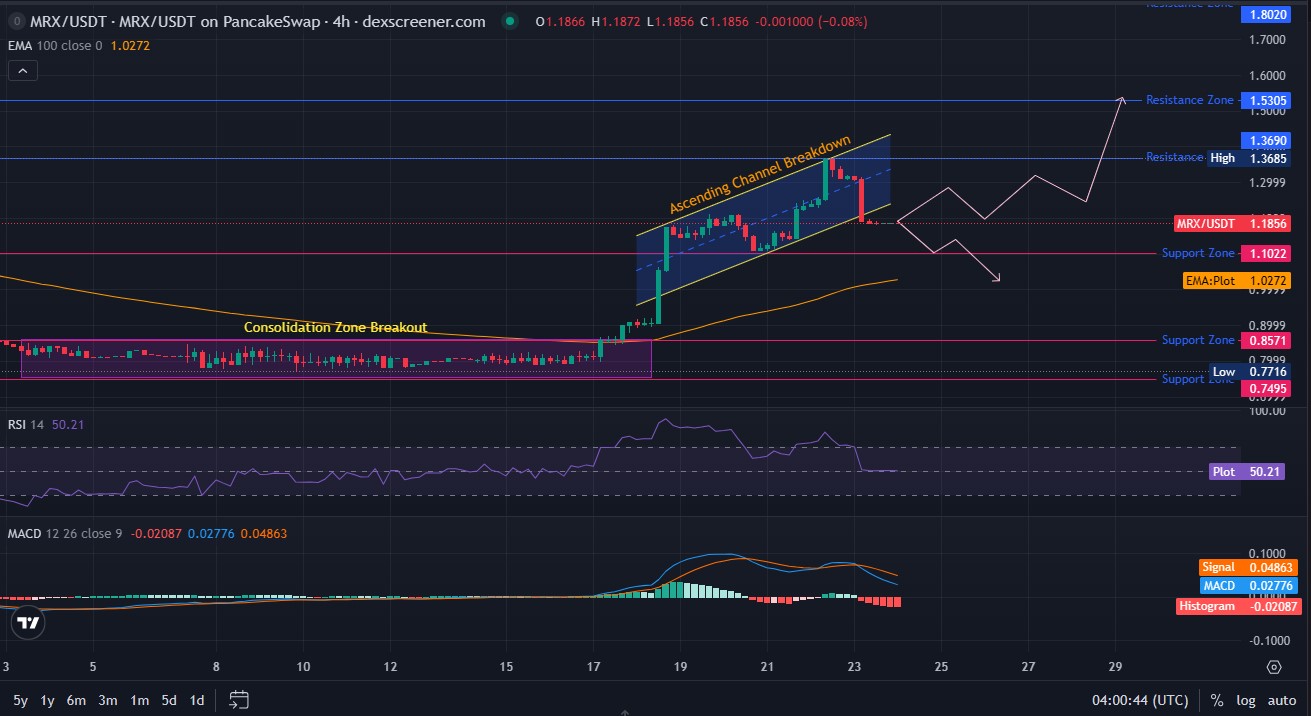Screen dimensions: 1311x716
Task: Select the 1y time range
Action: [x=47, y=700]
